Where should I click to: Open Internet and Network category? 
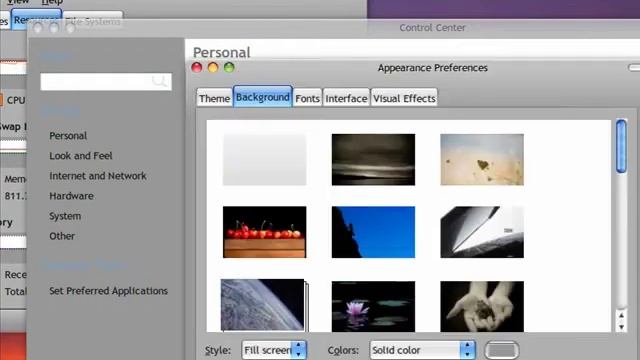click(98, 176)
